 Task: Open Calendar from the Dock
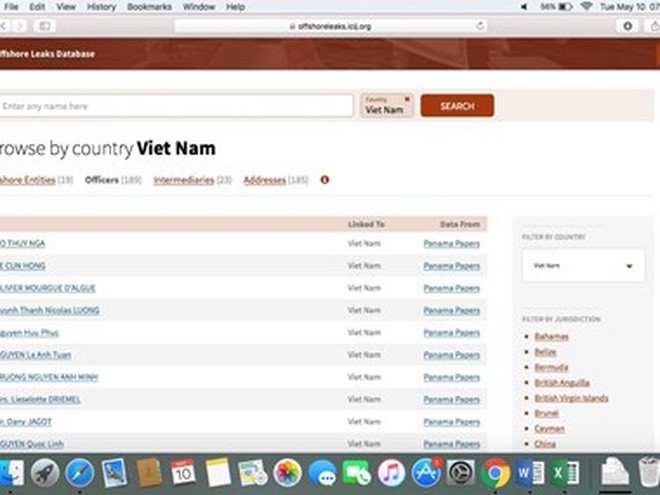(x=183, y=472)
